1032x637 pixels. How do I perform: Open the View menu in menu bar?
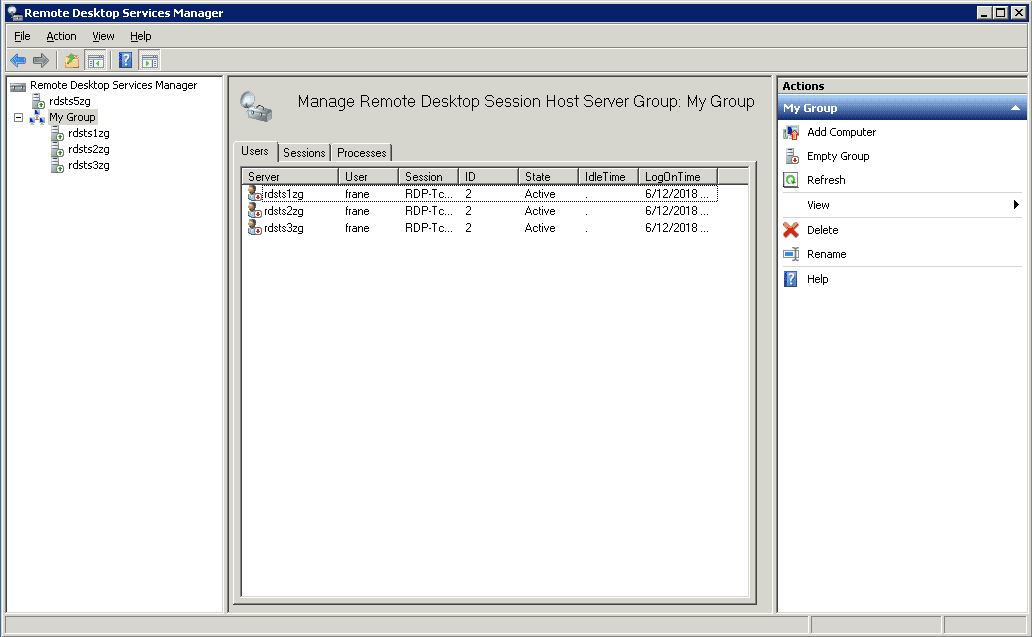click(103, 36)
